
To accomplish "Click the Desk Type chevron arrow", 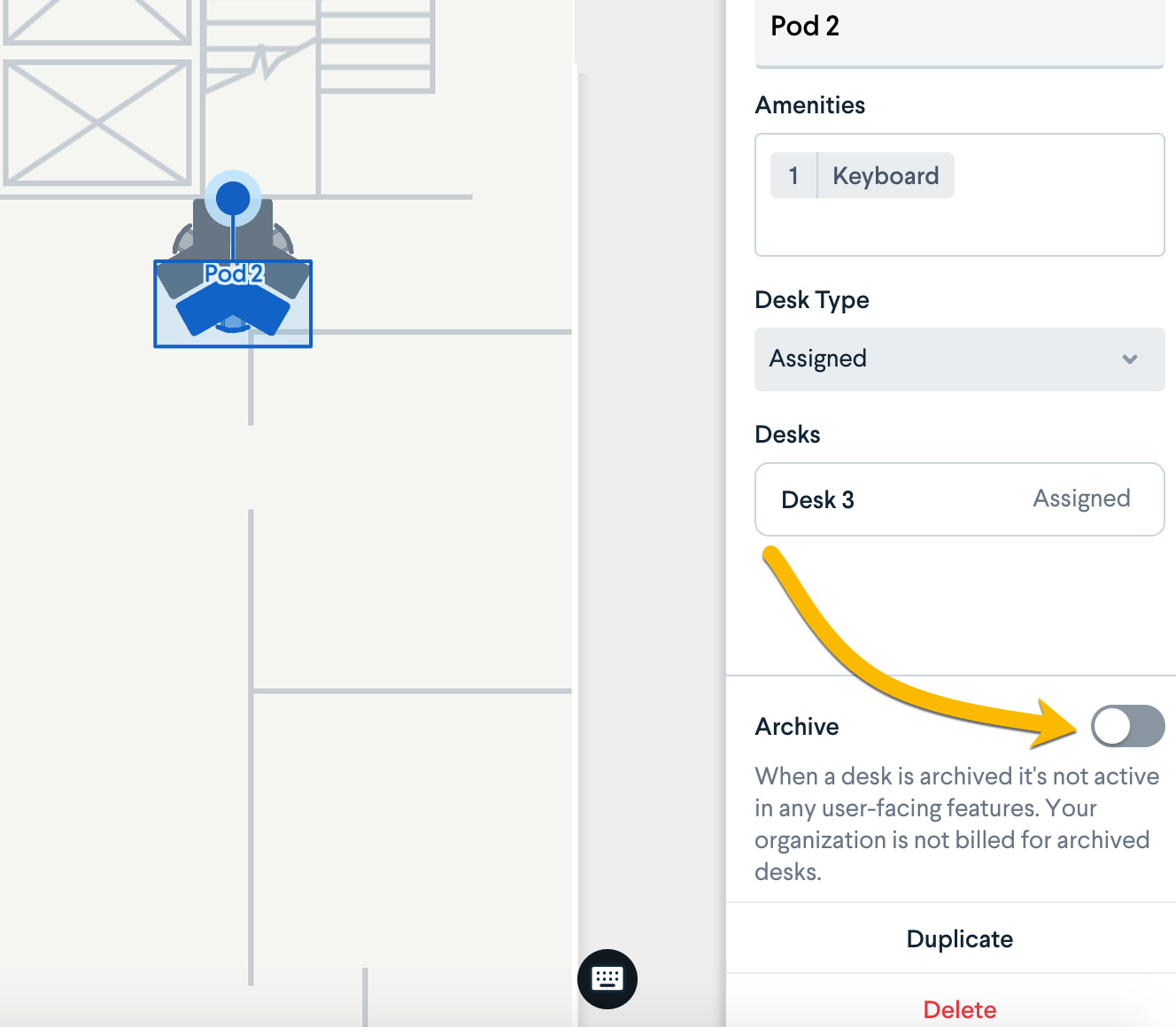I will click(1129, 359).
